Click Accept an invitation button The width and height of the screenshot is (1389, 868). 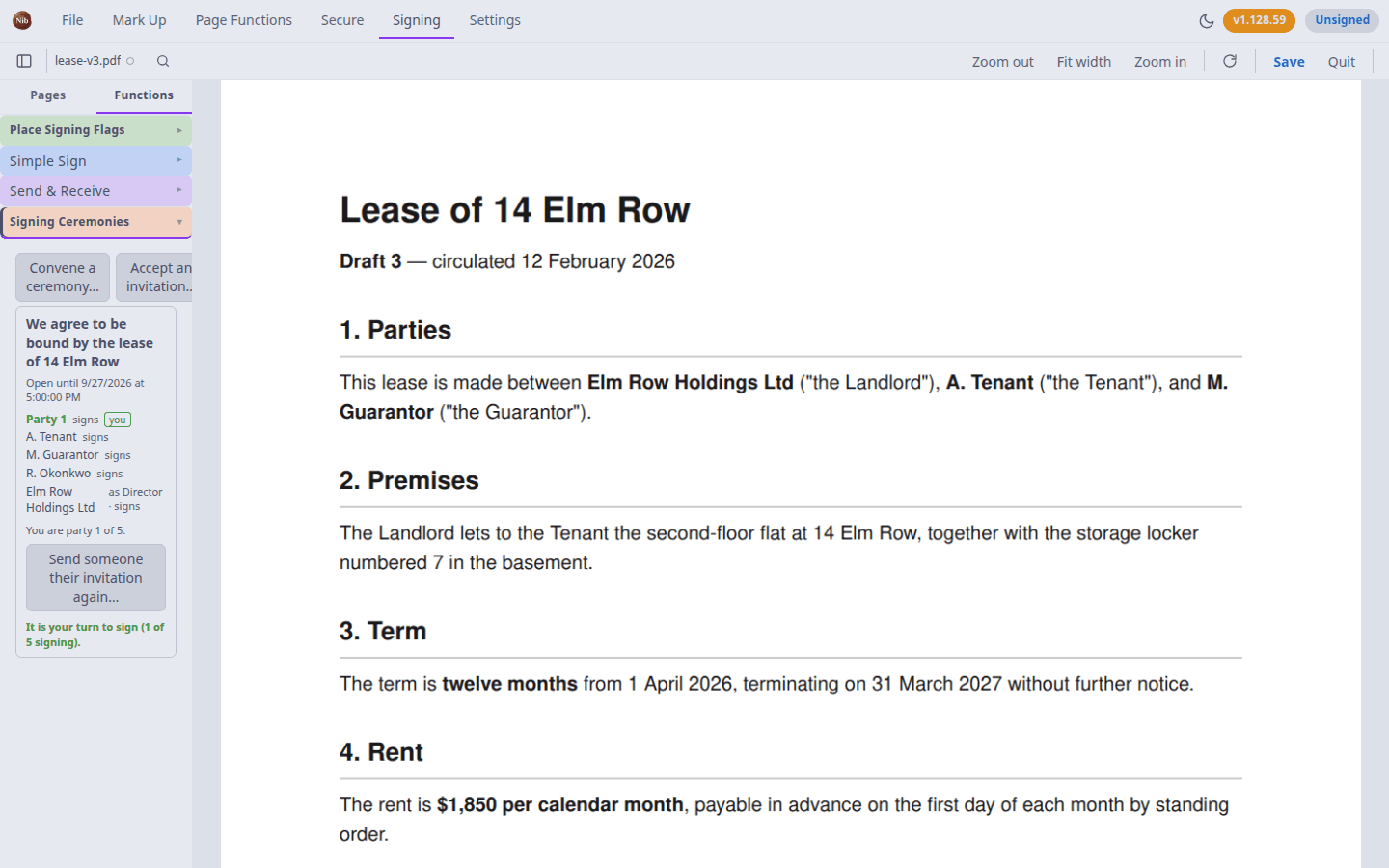pos(155,278)
